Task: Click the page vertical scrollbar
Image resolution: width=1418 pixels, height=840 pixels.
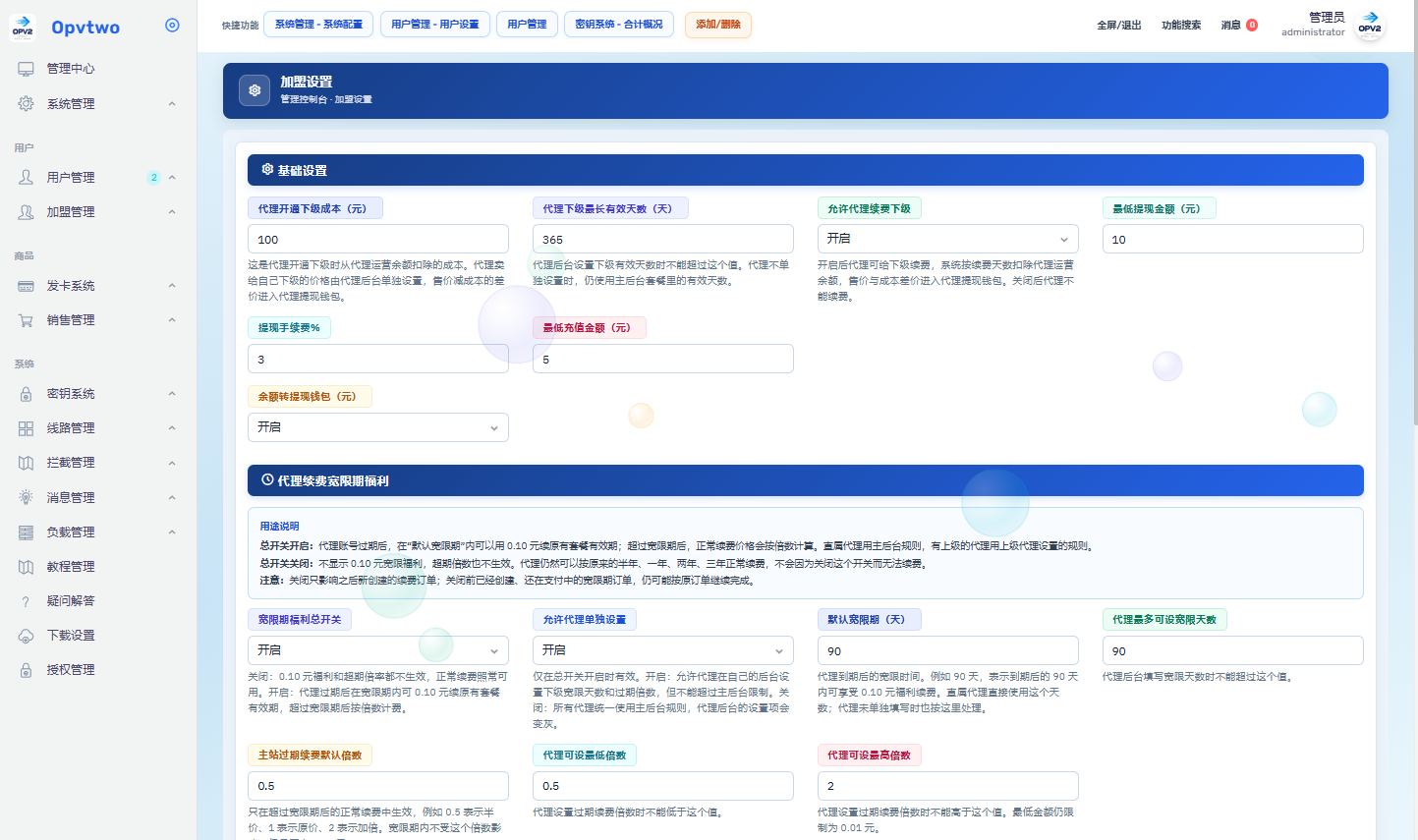Action: (x=1414, y=213)
